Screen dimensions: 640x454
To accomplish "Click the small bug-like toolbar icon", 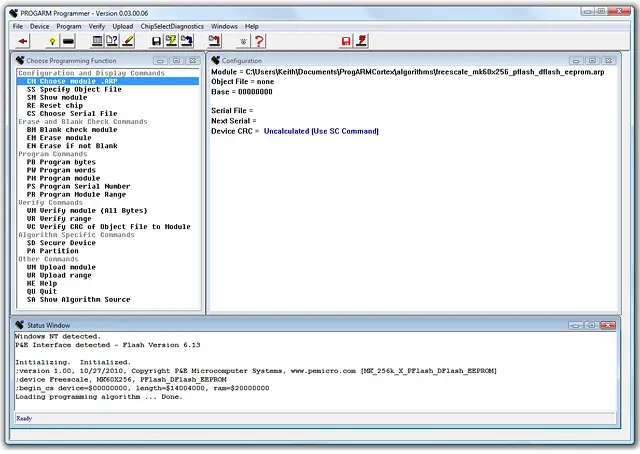I will click(243, 41).
